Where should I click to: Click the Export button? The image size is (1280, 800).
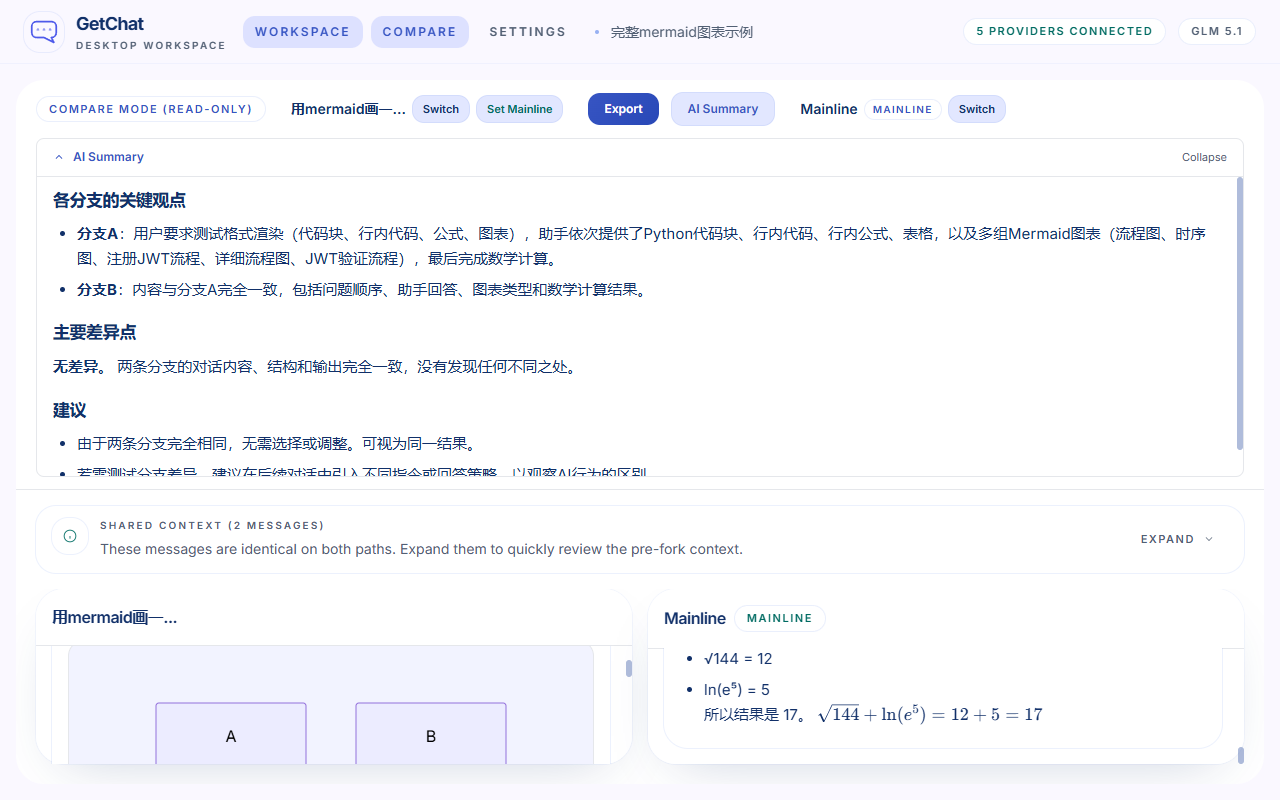pos(623,109)
